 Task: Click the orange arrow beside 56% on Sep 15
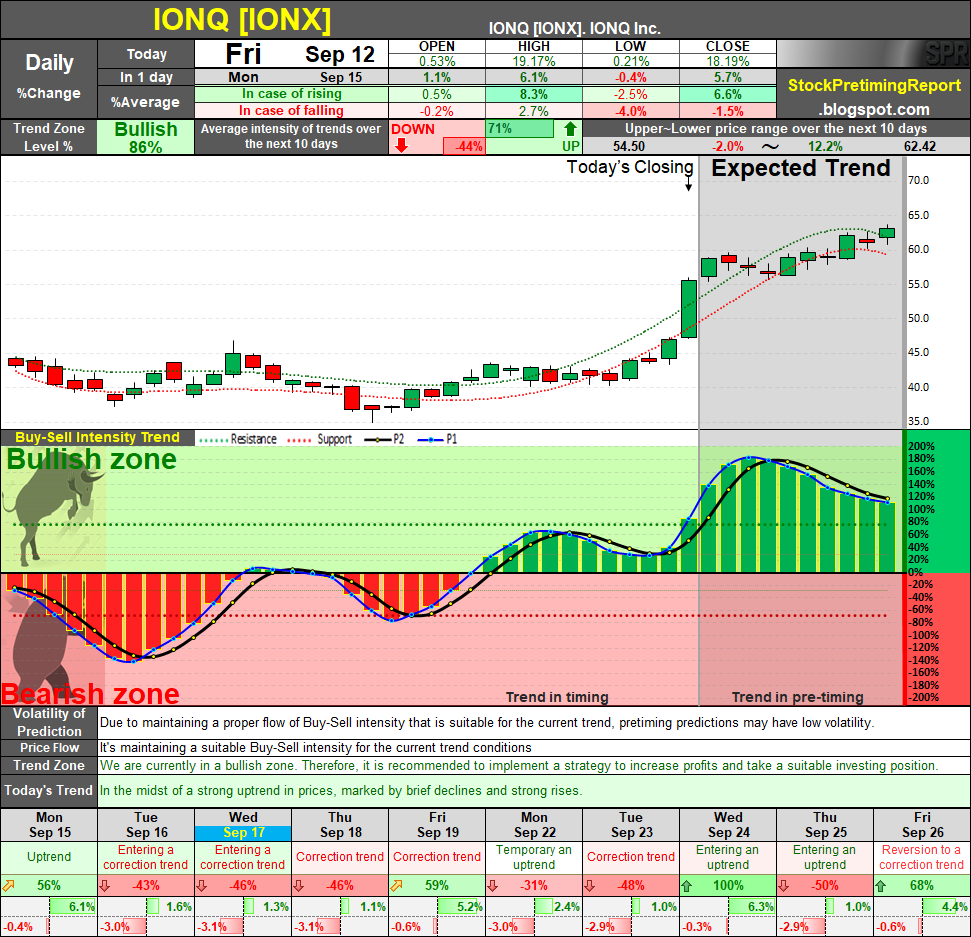pyautogui.click(x=9, y=886)
